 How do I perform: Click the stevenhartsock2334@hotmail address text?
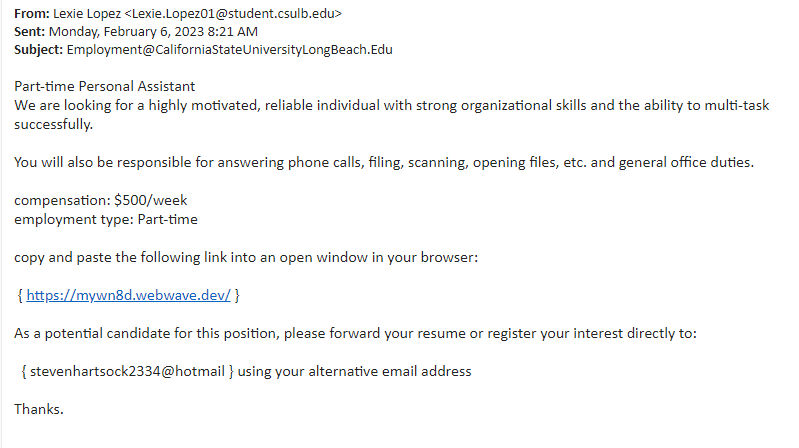(x=127, y=371)
